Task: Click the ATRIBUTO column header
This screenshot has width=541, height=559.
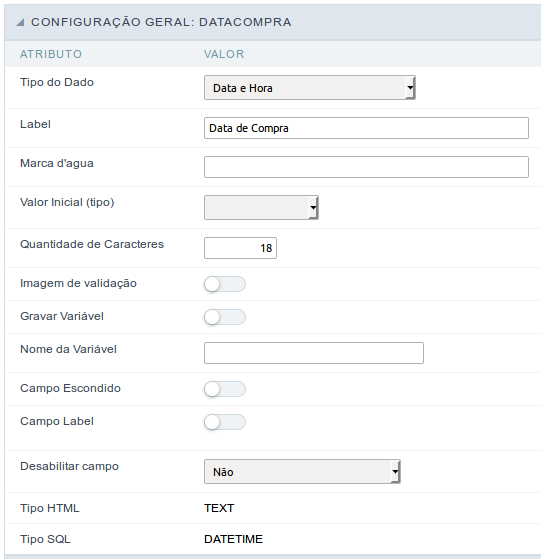Action: pyautogui.click(x=51, y=54)
